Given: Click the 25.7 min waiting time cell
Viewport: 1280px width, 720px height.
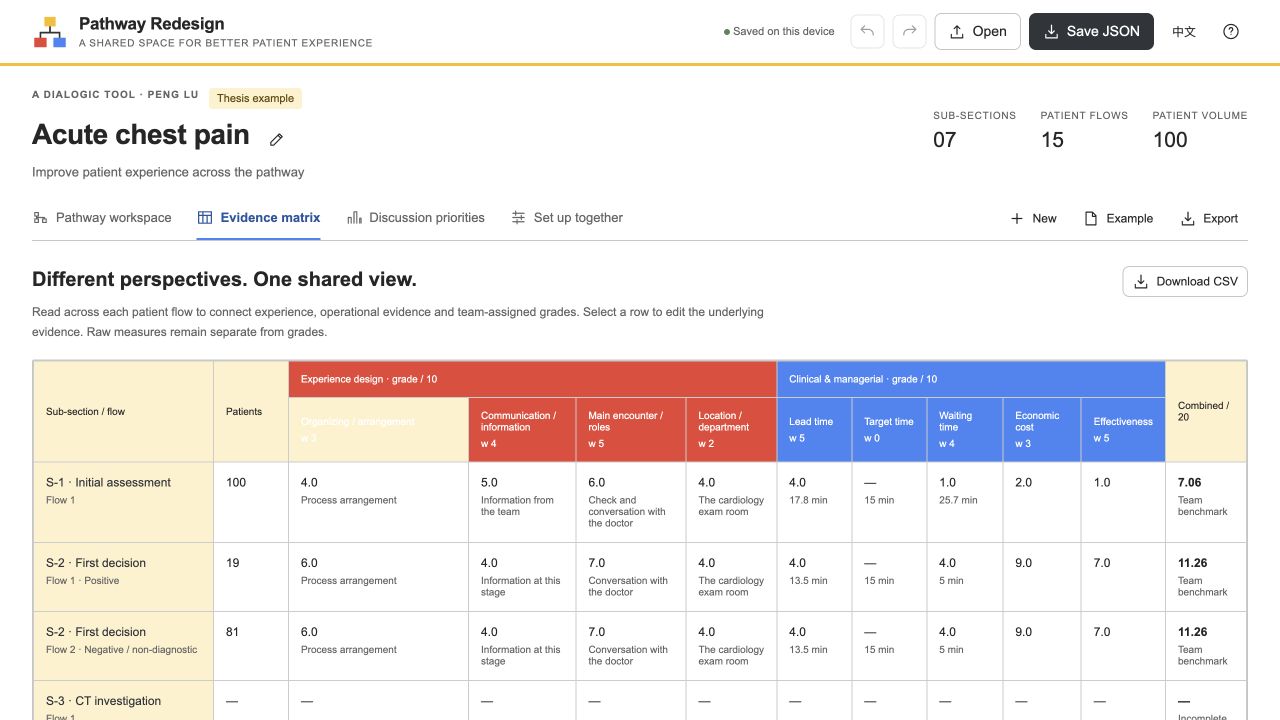Looking at the screenshot, I should [x=965, y=502].
